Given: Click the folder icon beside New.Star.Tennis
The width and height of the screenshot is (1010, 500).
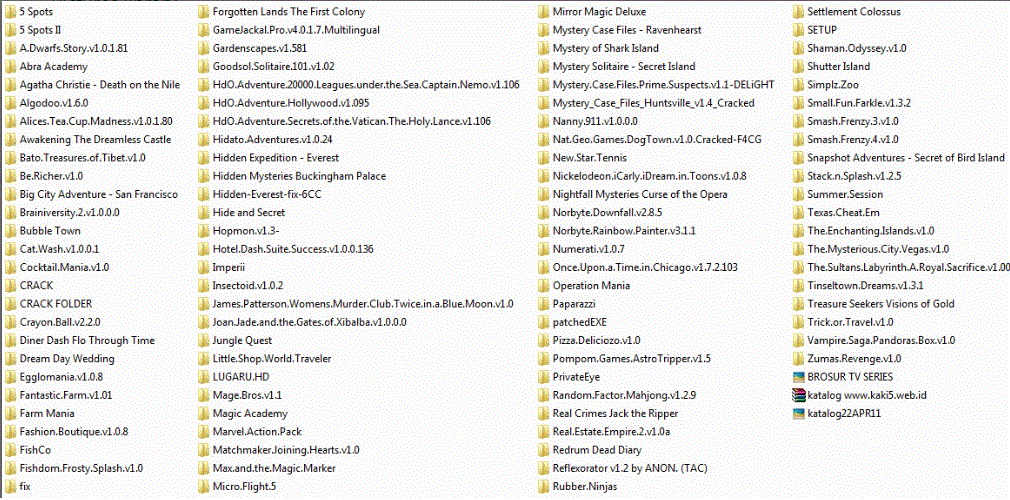Looking at the screenshot, I should 543,158.
